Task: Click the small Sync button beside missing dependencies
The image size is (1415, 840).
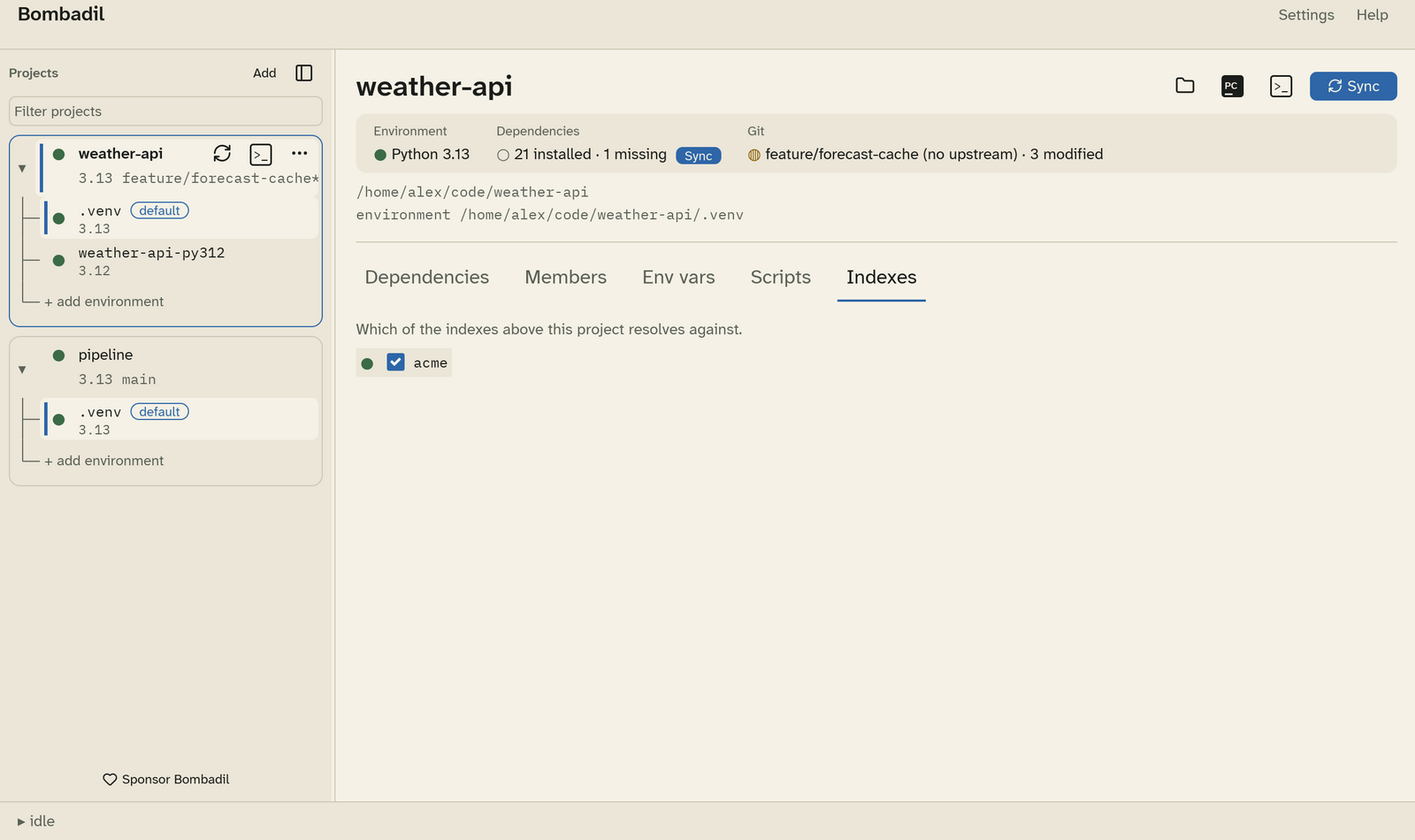Action: click(699, 156)
